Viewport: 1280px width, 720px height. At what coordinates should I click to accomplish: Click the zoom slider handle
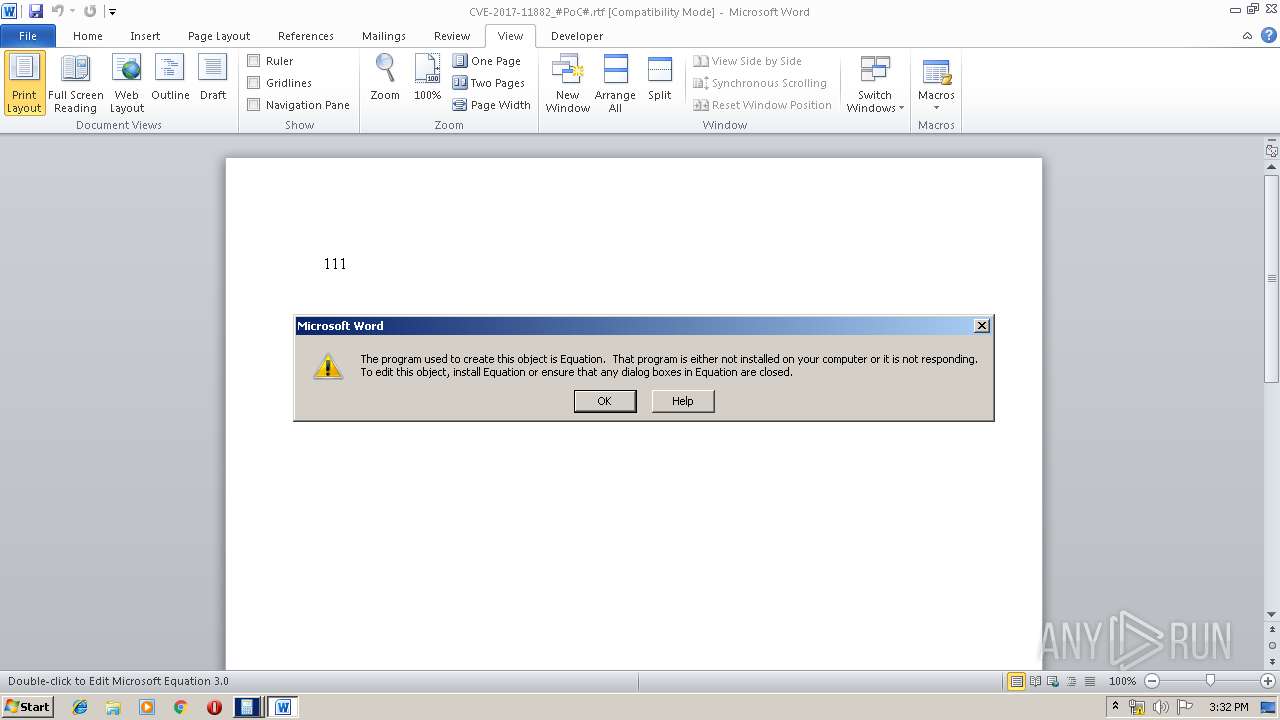click(1210, 681)
